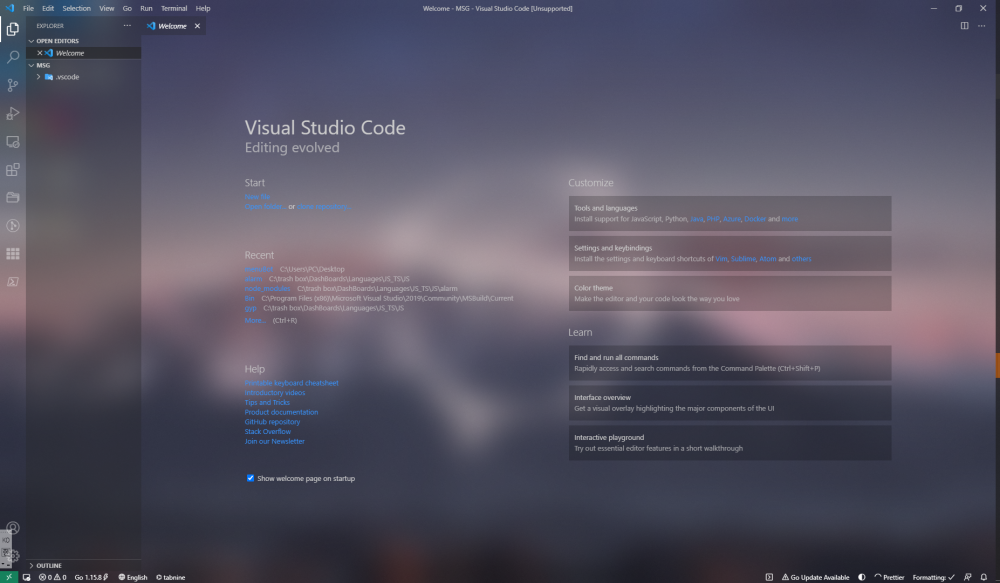The image size is (1000, 583).
Task: Click the More recent items link
Action: (x=254, y=320)
